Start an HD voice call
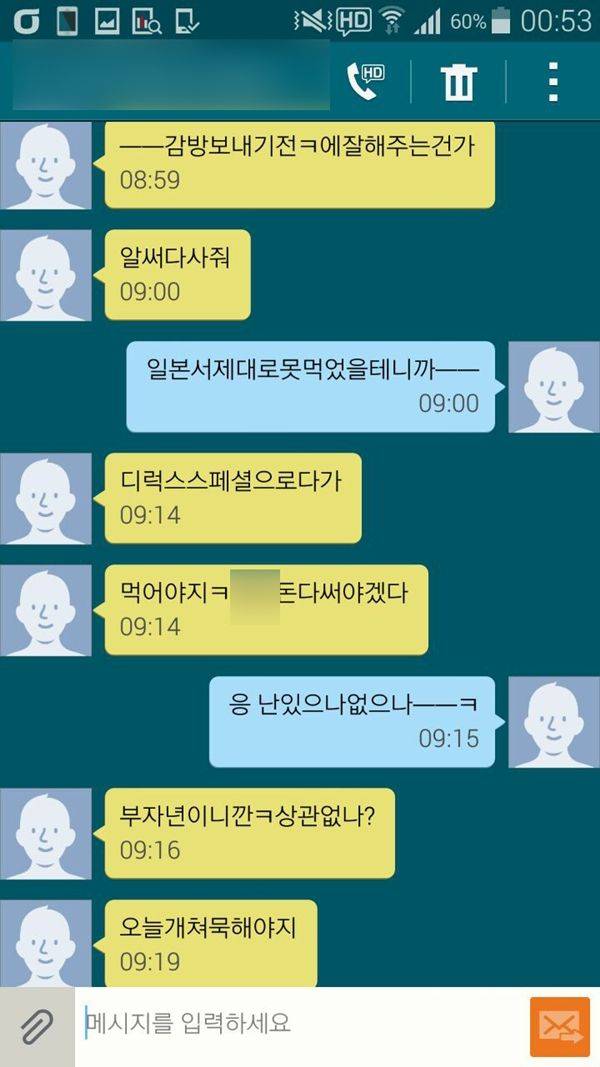 [x=365, y=82]
